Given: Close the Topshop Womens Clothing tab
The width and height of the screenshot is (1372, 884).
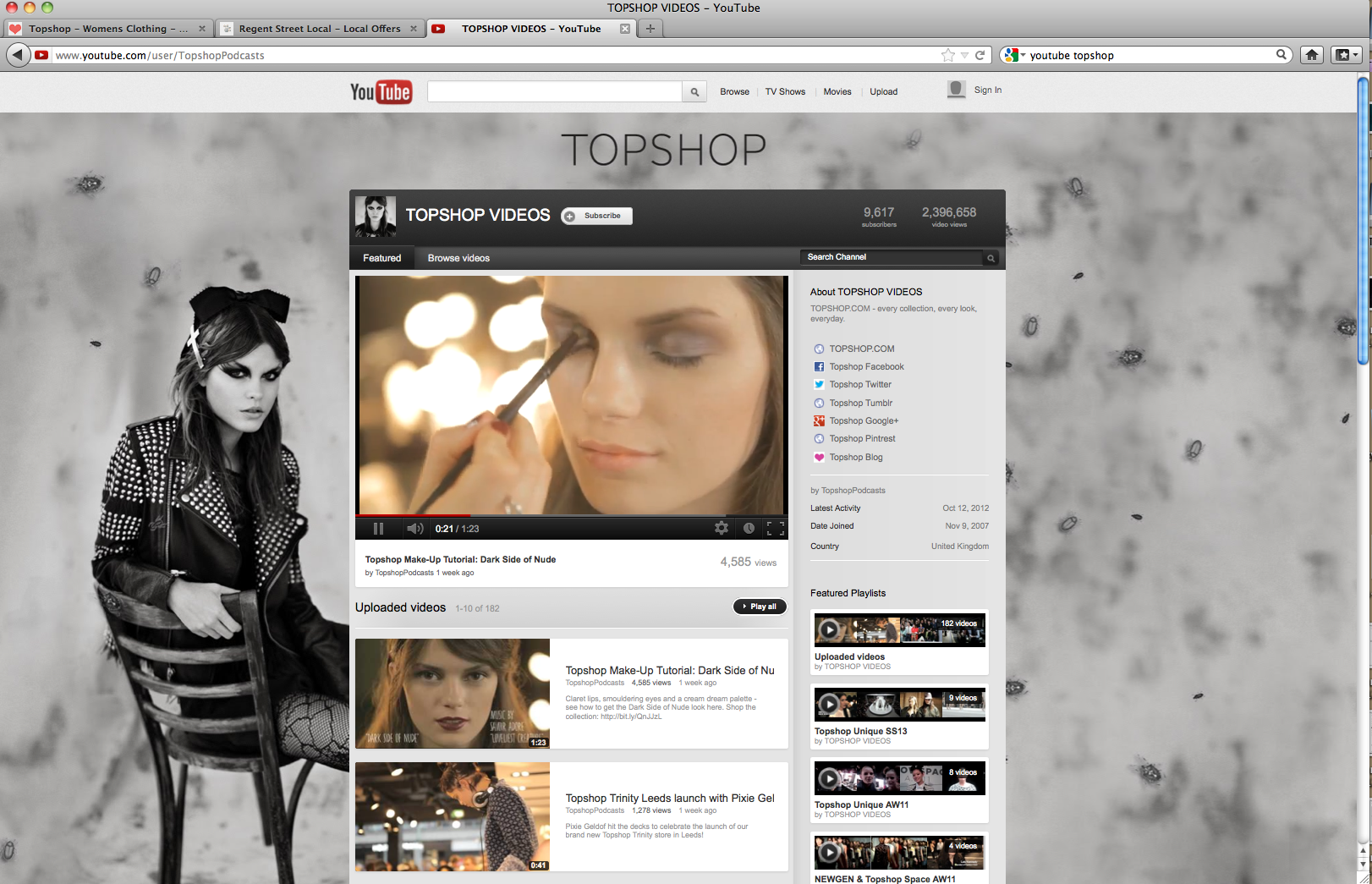Looking at the screenshot, I should click(202, 28).
